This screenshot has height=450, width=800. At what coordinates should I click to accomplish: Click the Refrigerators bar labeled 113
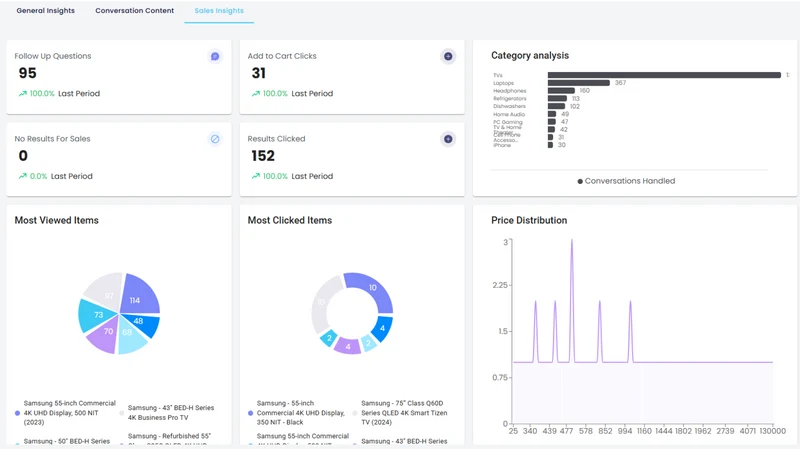[557, 98]
